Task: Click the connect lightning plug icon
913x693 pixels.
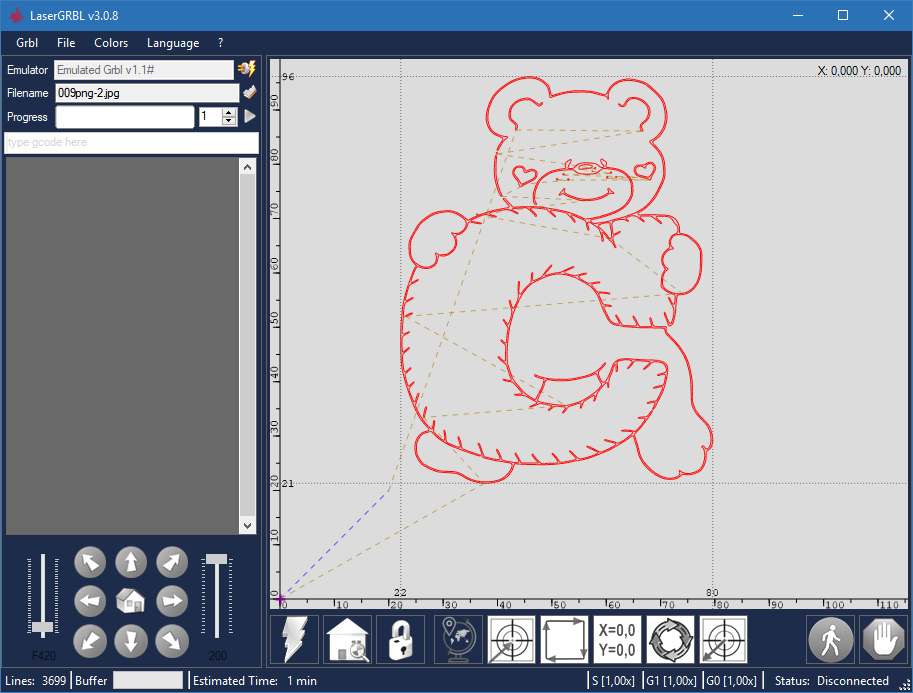Action: pyautogui.click(x=247, y=69)
